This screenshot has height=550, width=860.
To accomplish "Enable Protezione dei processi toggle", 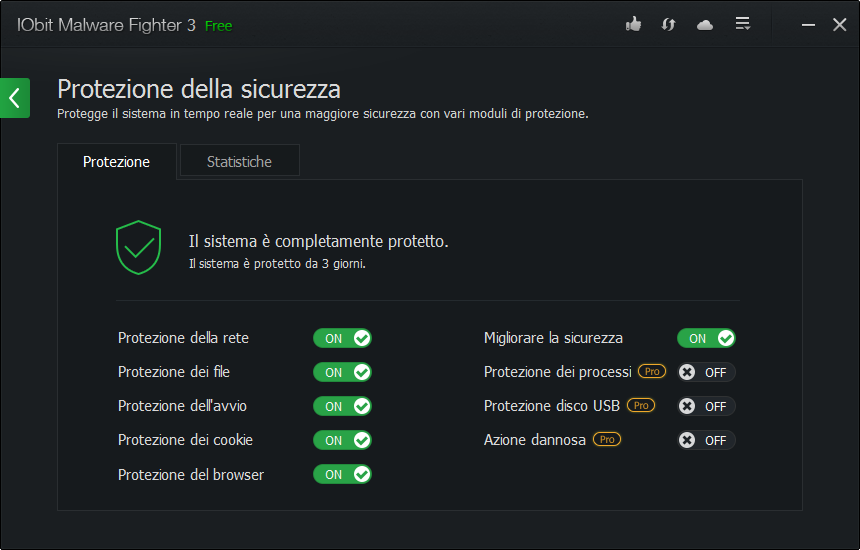I will (x=706, y=372).
